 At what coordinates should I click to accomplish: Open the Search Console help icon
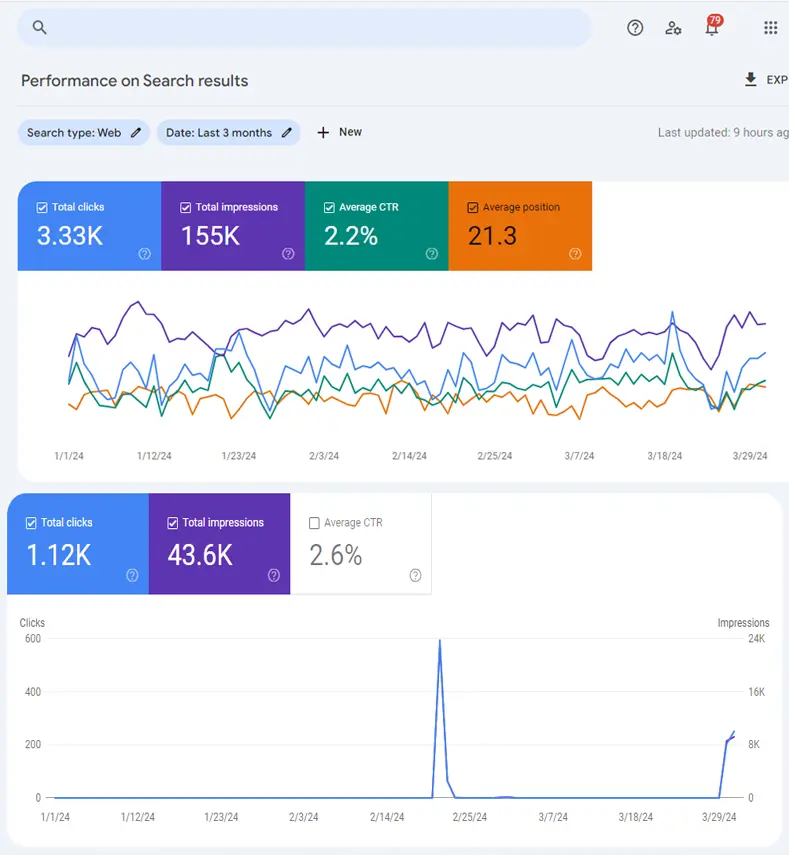tap(635, 28)
